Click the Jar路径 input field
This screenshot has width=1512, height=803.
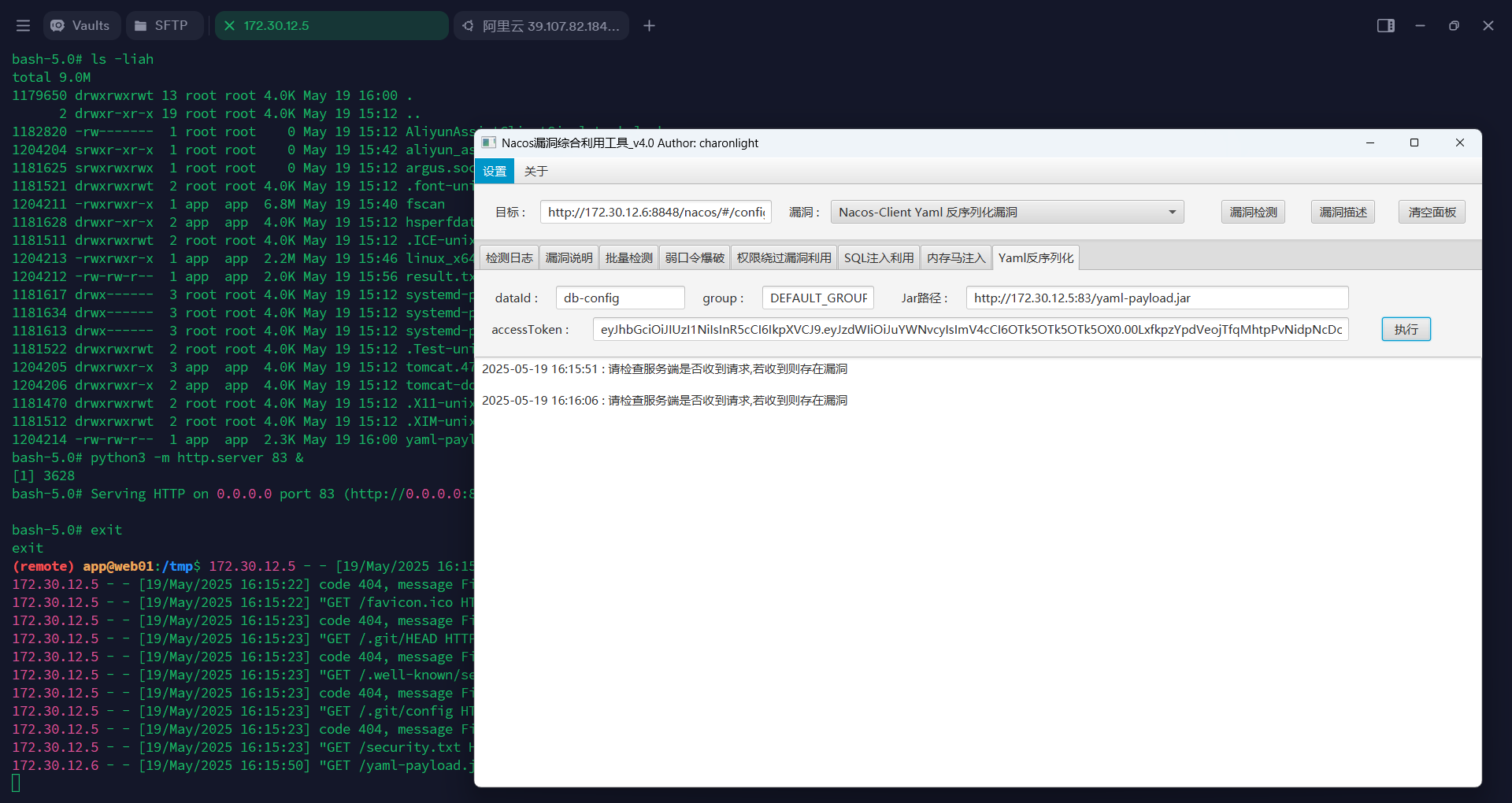tap(1158, 298)
